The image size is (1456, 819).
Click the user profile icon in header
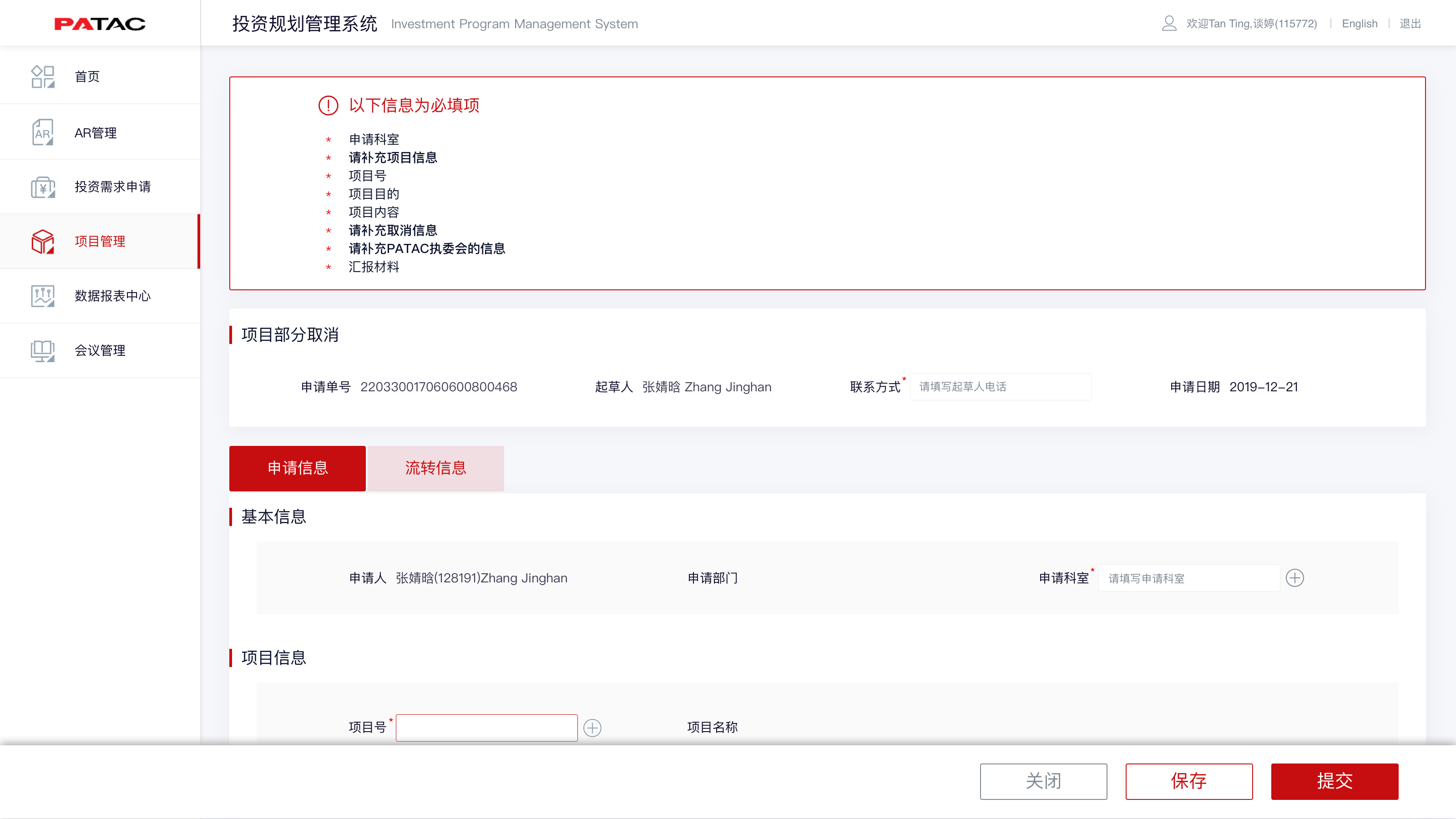pos(1169,23)
